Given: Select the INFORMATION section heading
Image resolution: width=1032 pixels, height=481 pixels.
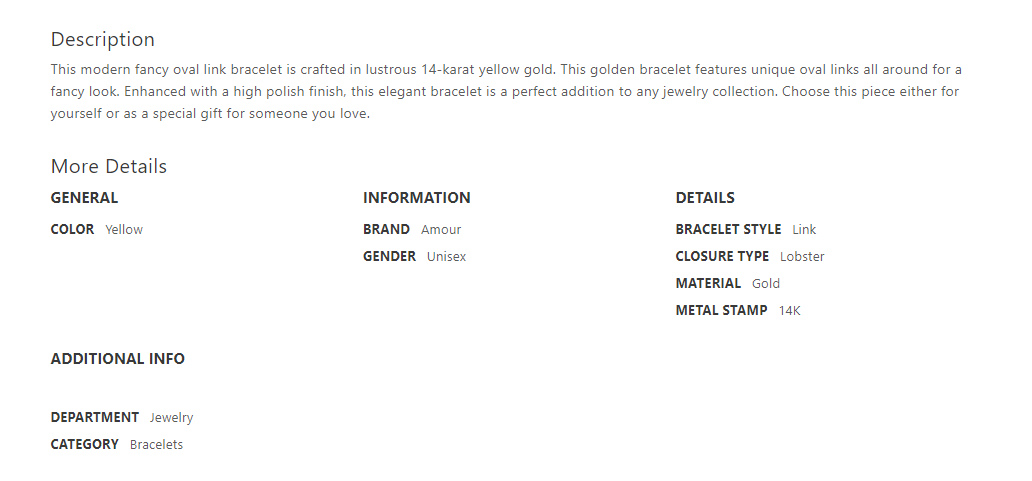Looking at the screenshot, I should click(x=416, y=198).
